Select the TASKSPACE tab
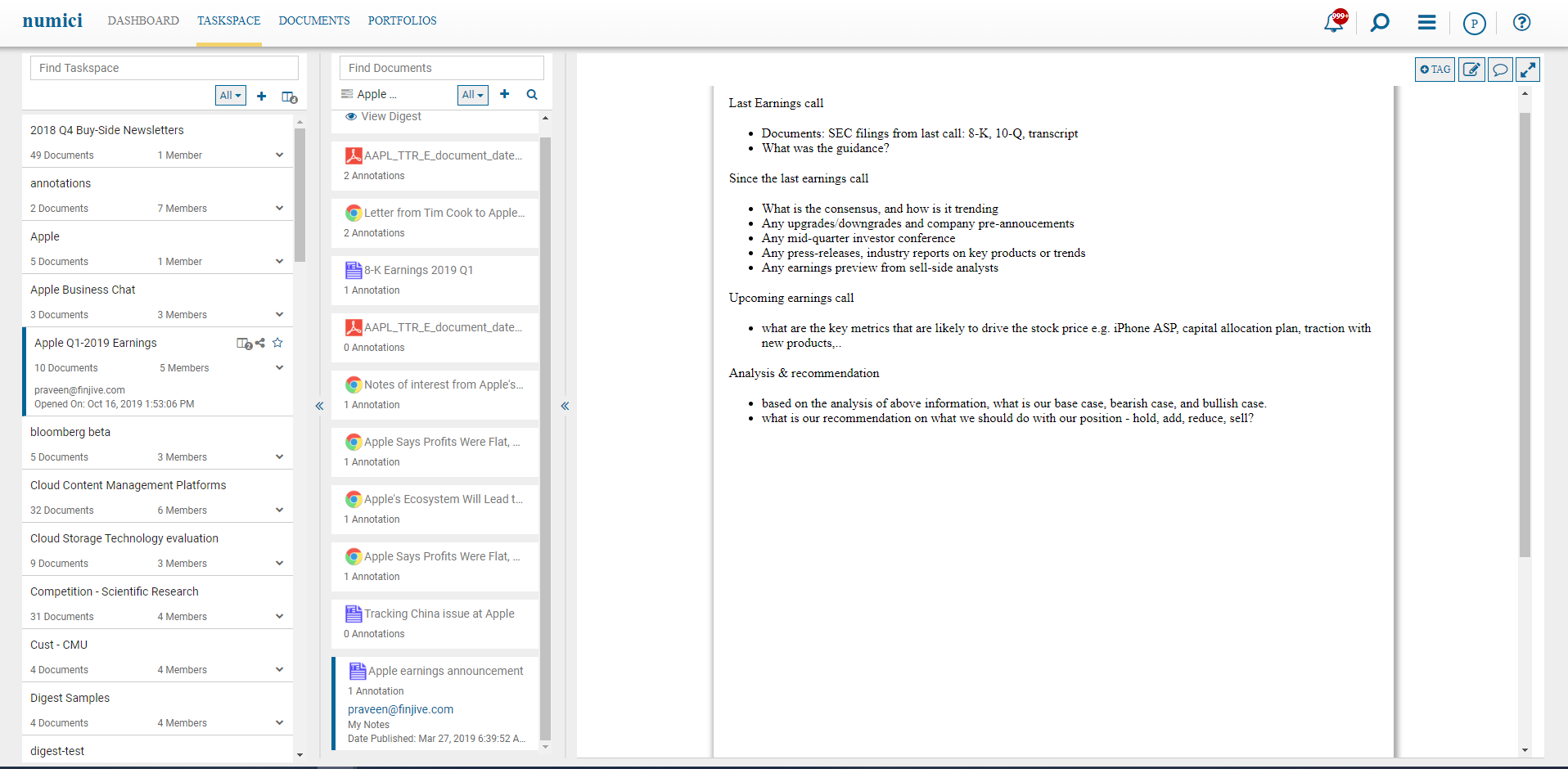Image resolution: width=1568 pixels, height=769 pixels. click(228, 20)
